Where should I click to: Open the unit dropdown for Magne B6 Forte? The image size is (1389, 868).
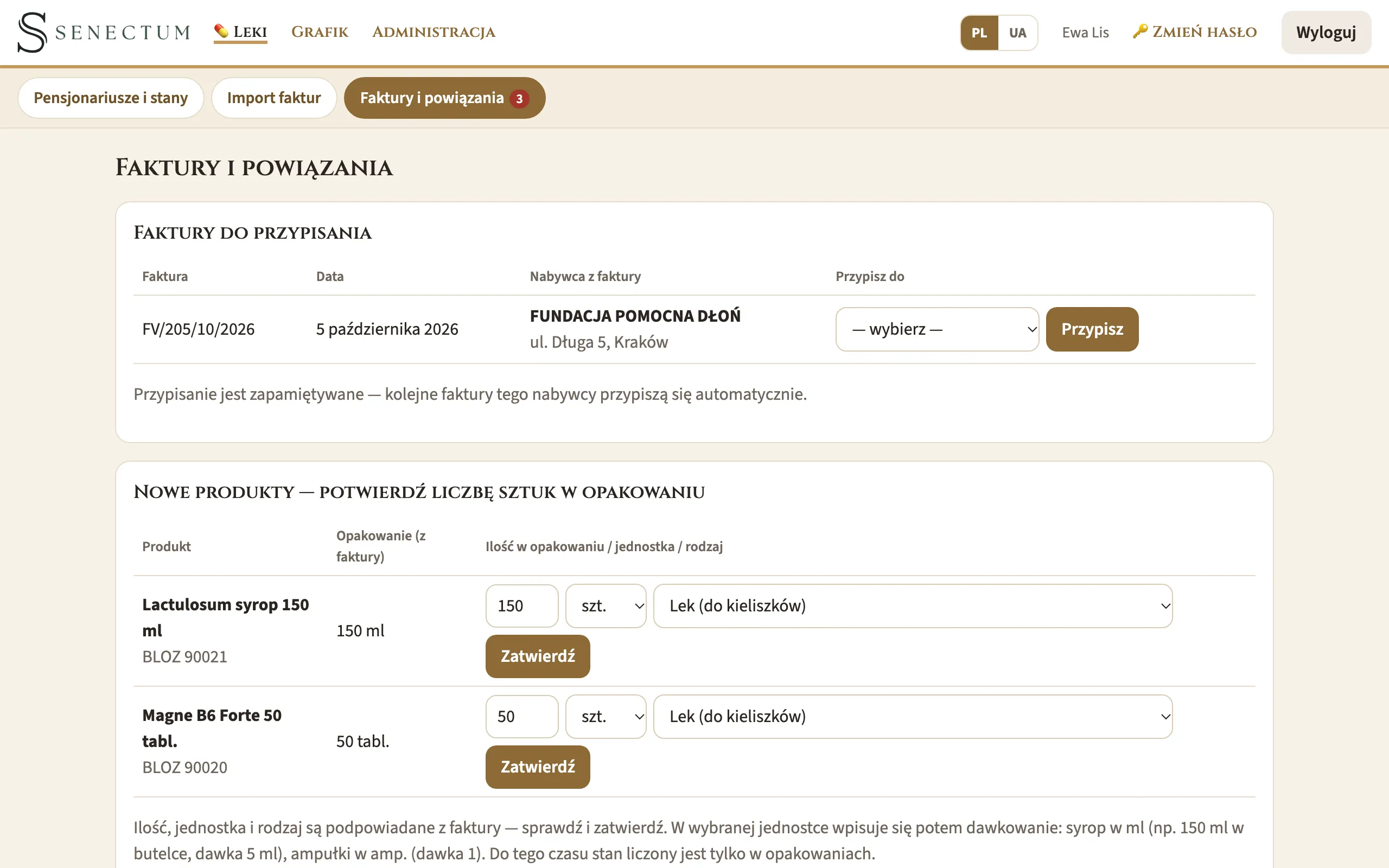coord(606,717)
